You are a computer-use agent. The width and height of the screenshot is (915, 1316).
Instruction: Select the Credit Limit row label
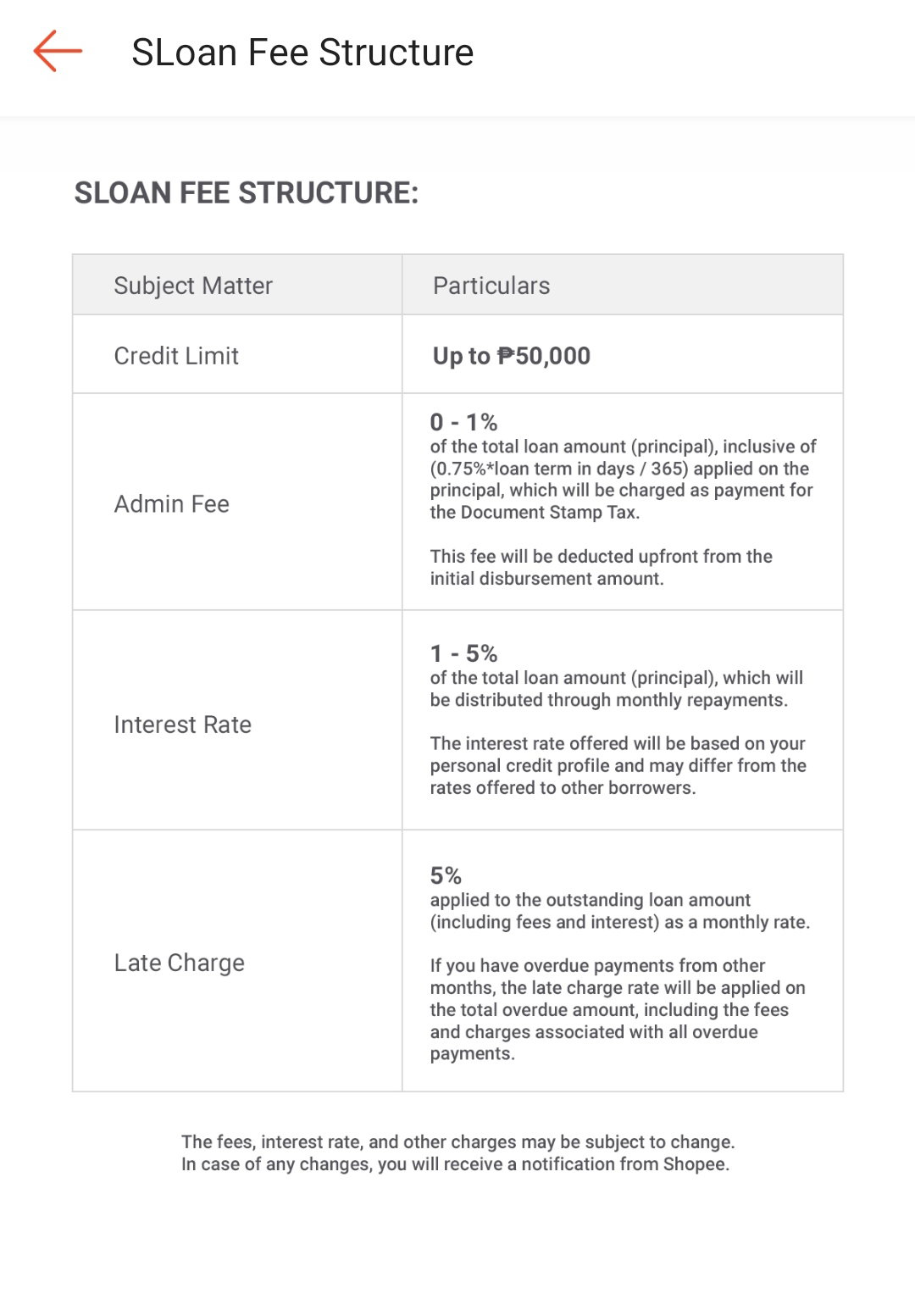(176, 356)
